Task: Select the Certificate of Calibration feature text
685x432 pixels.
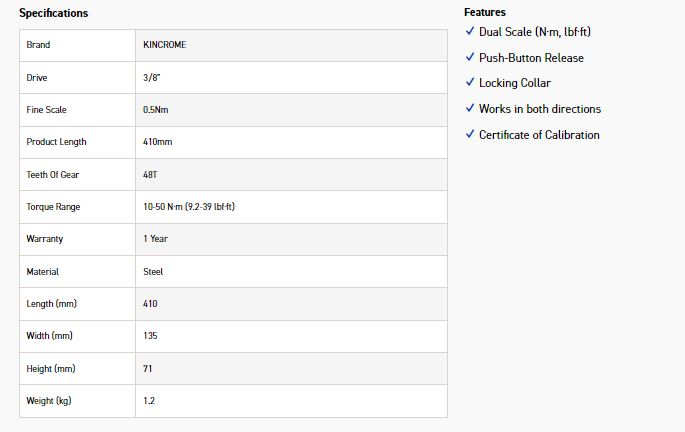Action: [539, 135]
